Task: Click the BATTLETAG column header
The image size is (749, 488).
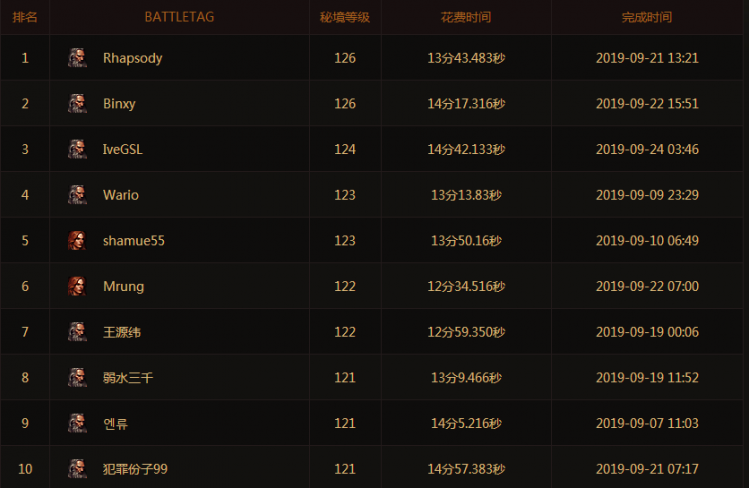Action: tap(179, 17)
